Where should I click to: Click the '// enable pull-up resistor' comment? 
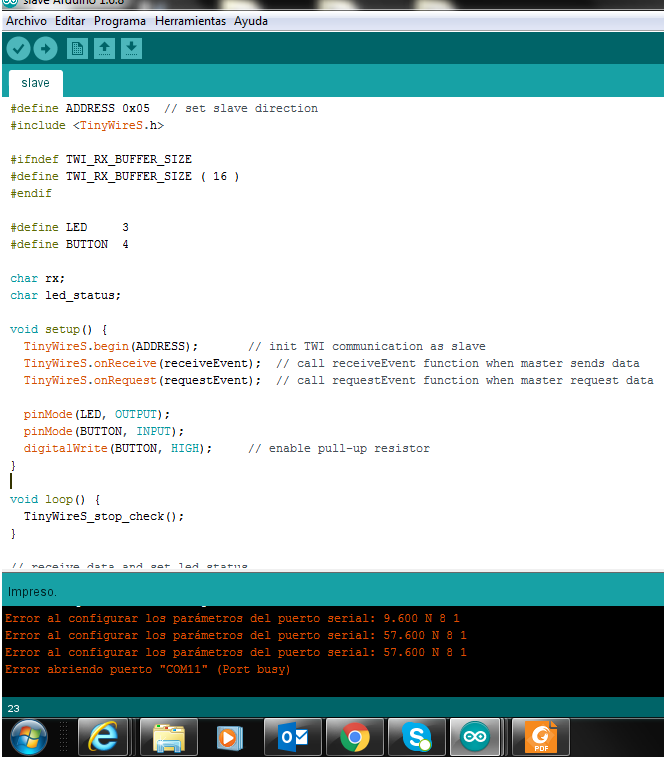pos(339,449)
